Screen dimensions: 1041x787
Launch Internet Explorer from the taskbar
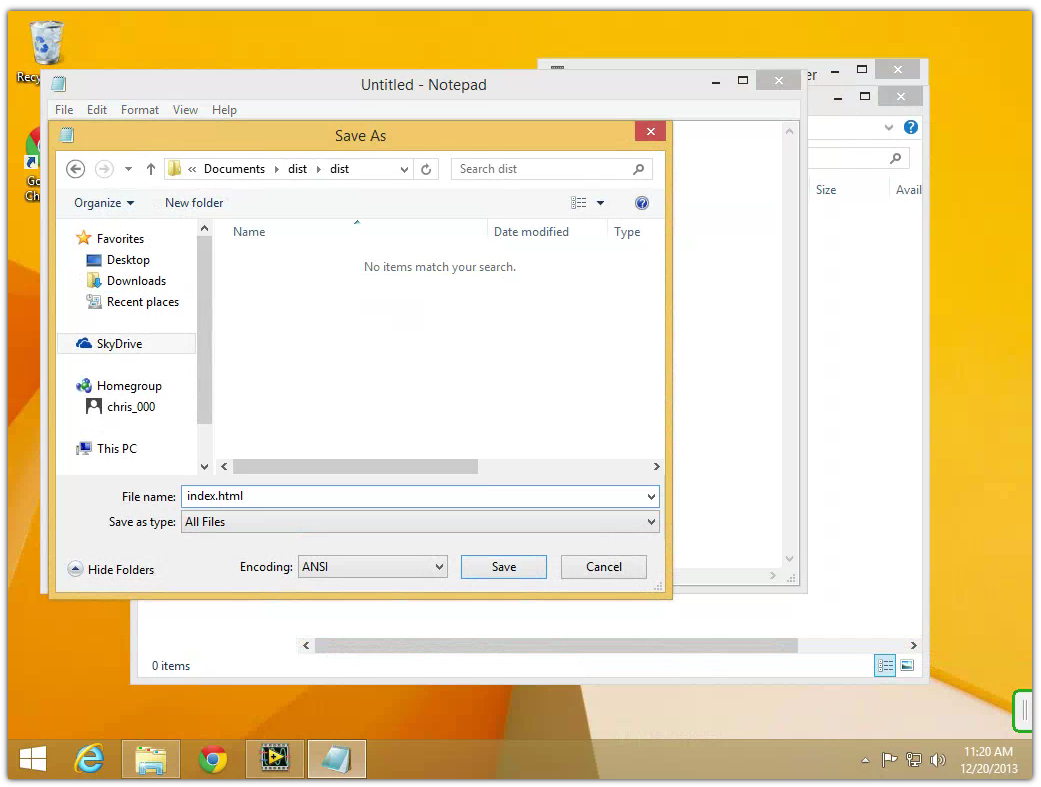(x=90, y=760)
